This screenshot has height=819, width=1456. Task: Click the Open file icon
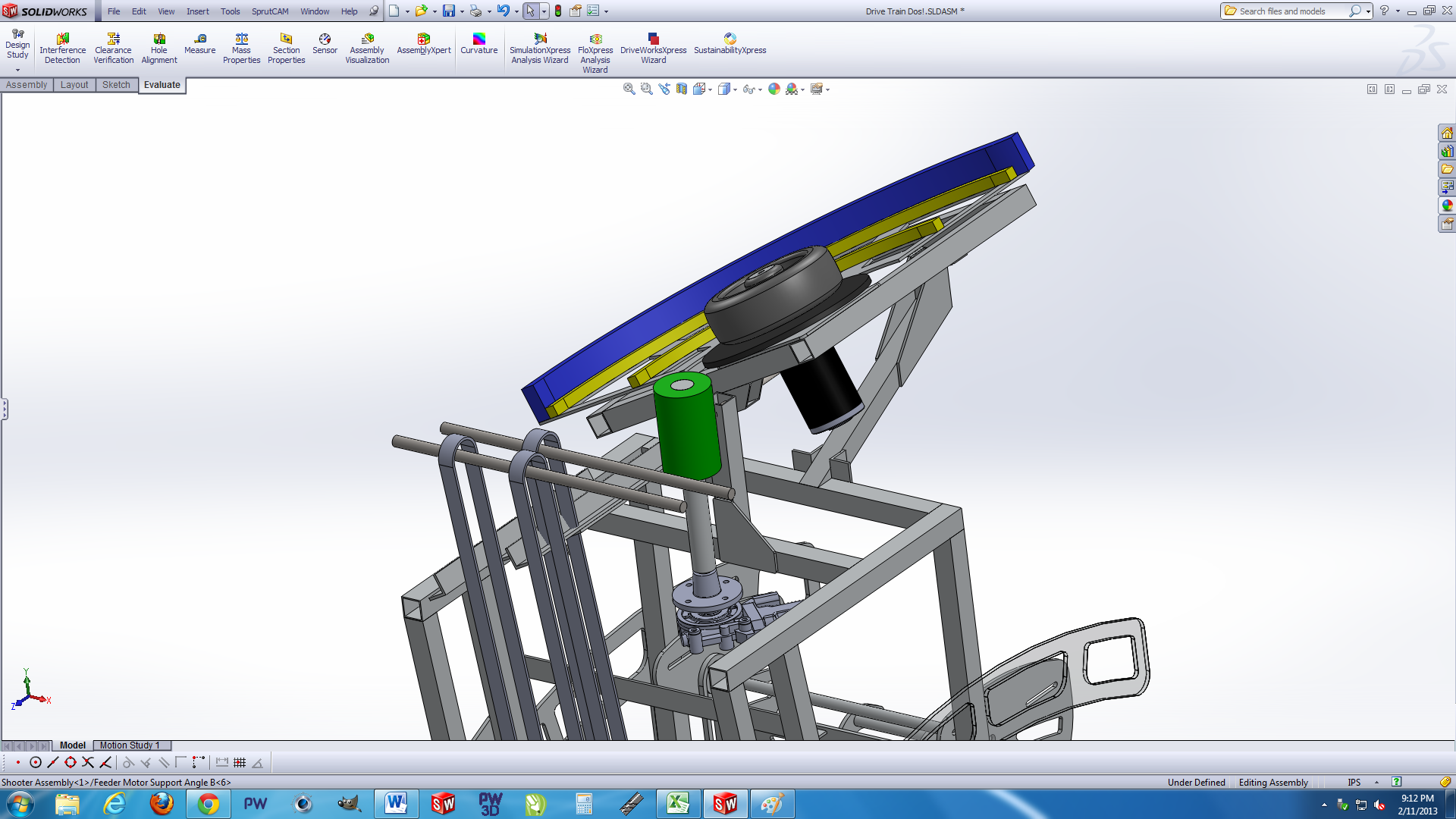(421, 11)
